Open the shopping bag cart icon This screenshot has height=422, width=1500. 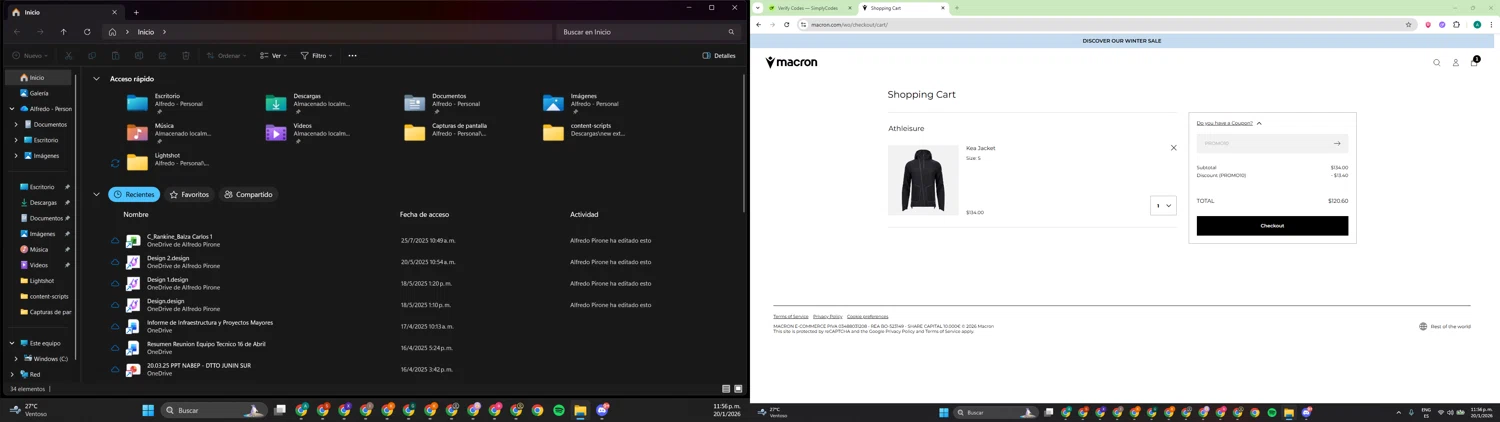[x=1474, y=62]
